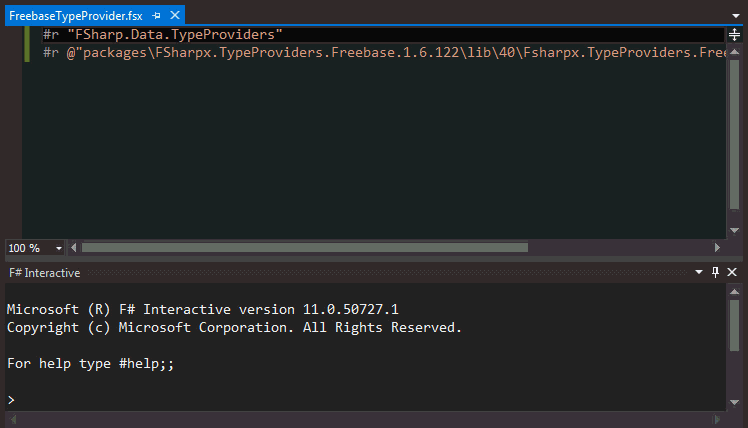Click the F# Interactive '>' prompt
The height and width of the screenshot is (428, 748).
click(11, 400)
